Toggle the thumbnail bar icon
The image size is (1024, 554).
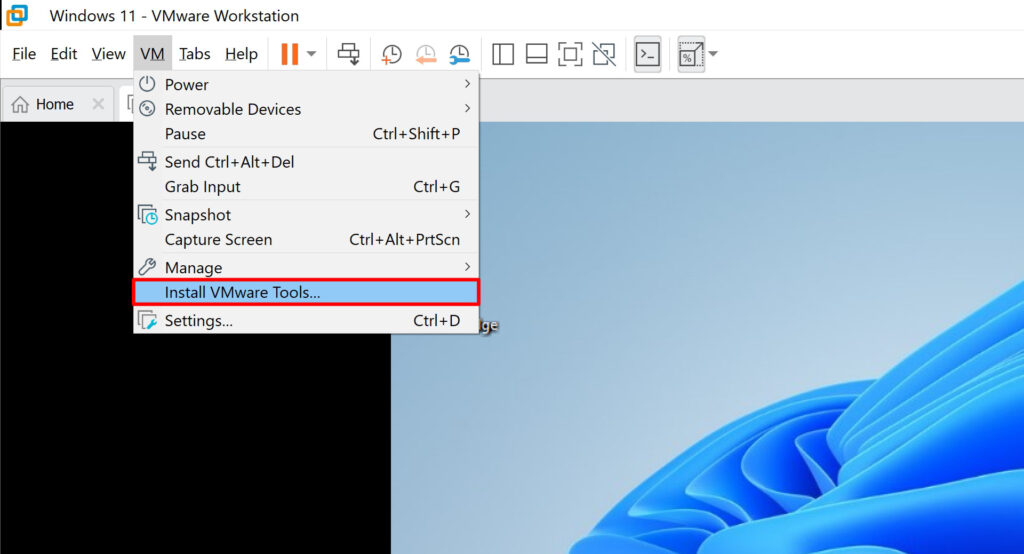click(537, 54)
